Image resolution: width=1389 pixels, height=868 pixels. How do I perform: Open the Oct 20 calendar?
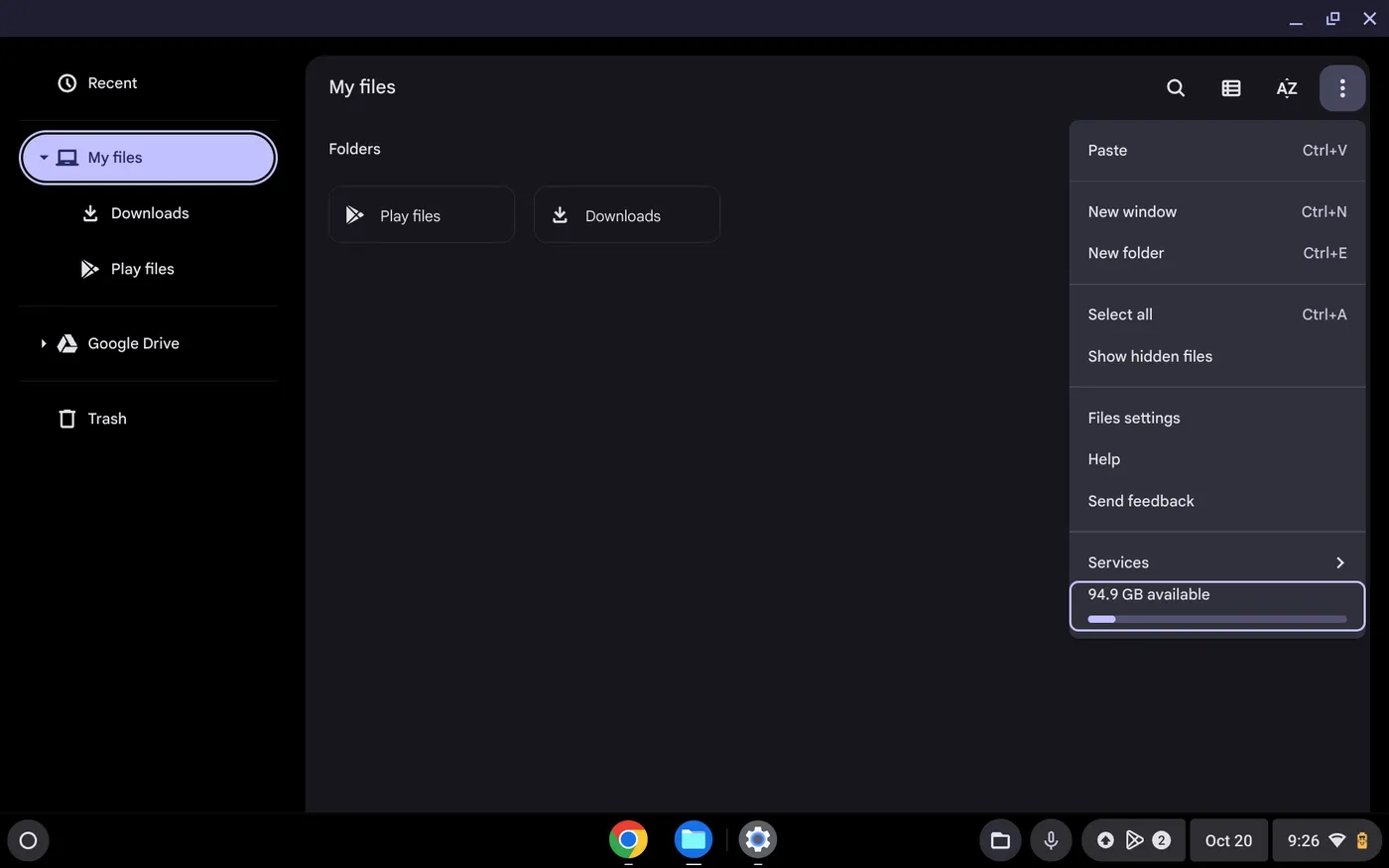(1228, 840)
